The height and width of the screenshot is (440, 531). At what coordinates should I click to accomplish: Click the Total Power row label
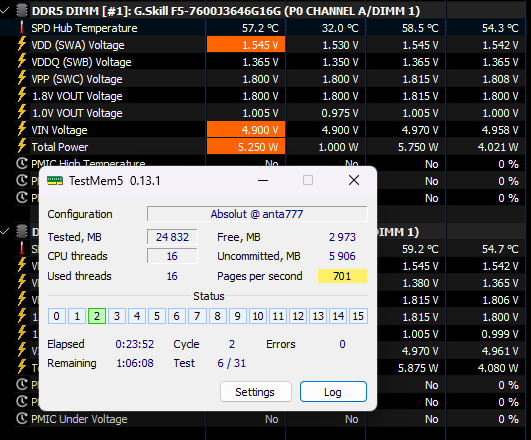pyautogui.click(x=60, y=147)
